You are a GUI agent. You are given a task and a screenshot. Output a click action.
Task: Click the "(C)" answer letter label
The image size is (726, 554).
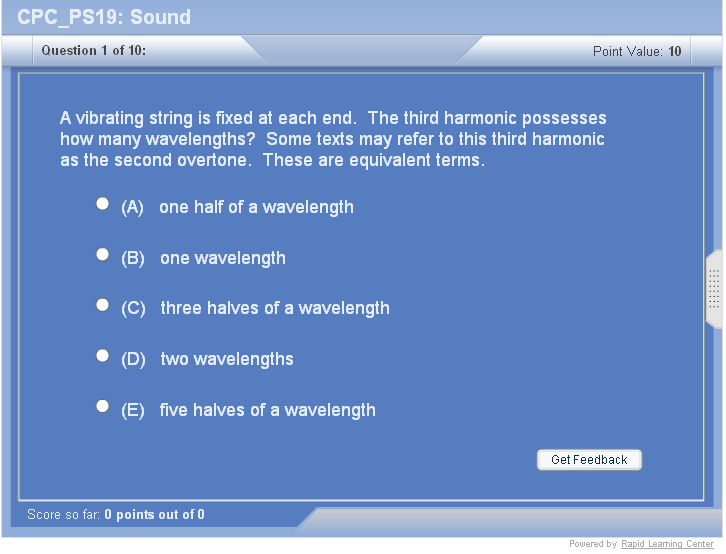(x=133, y=308)
